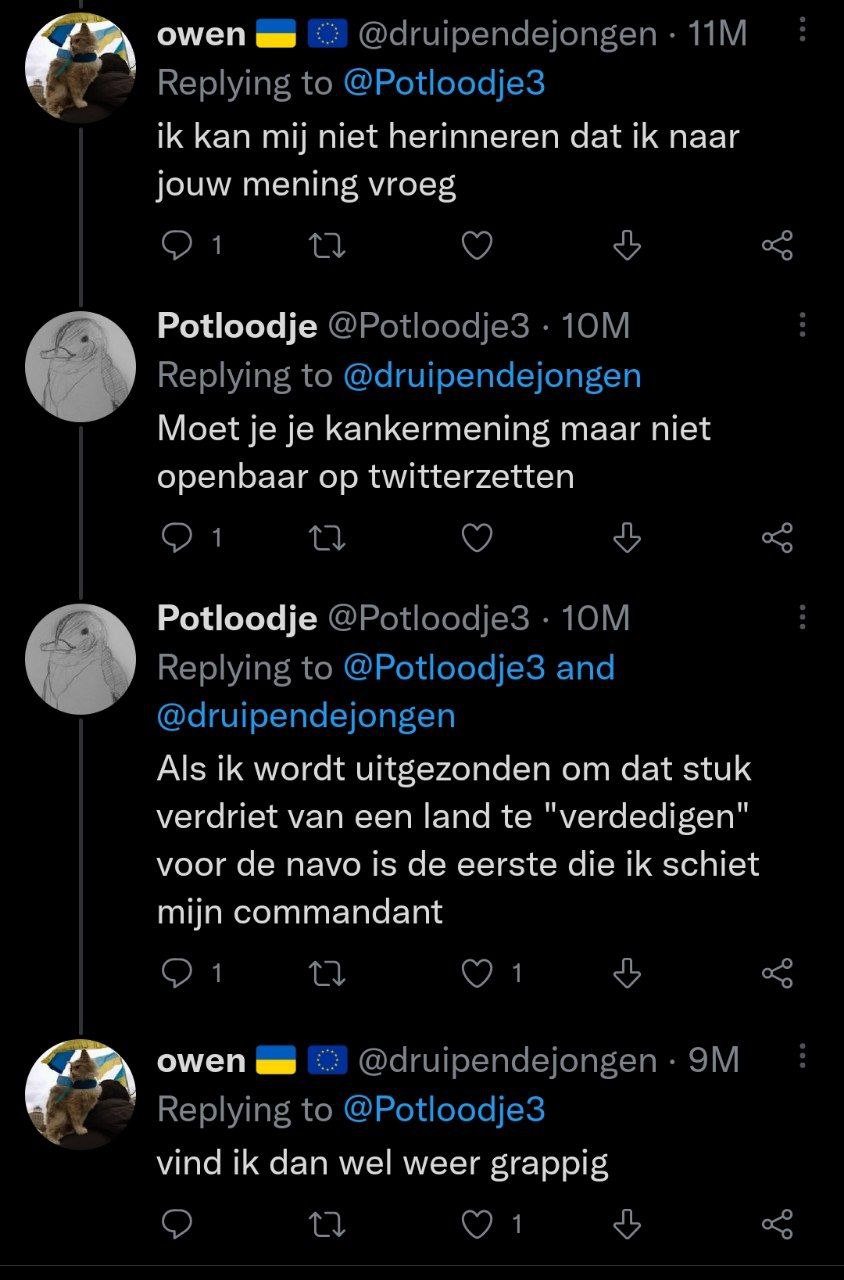The width and height of the screenshot is (844, 1280).
Task: Downvote owen's tweet 'vind ik dan wel weer grappig'
Action: pyautogui.click(x=626, y=1223)
